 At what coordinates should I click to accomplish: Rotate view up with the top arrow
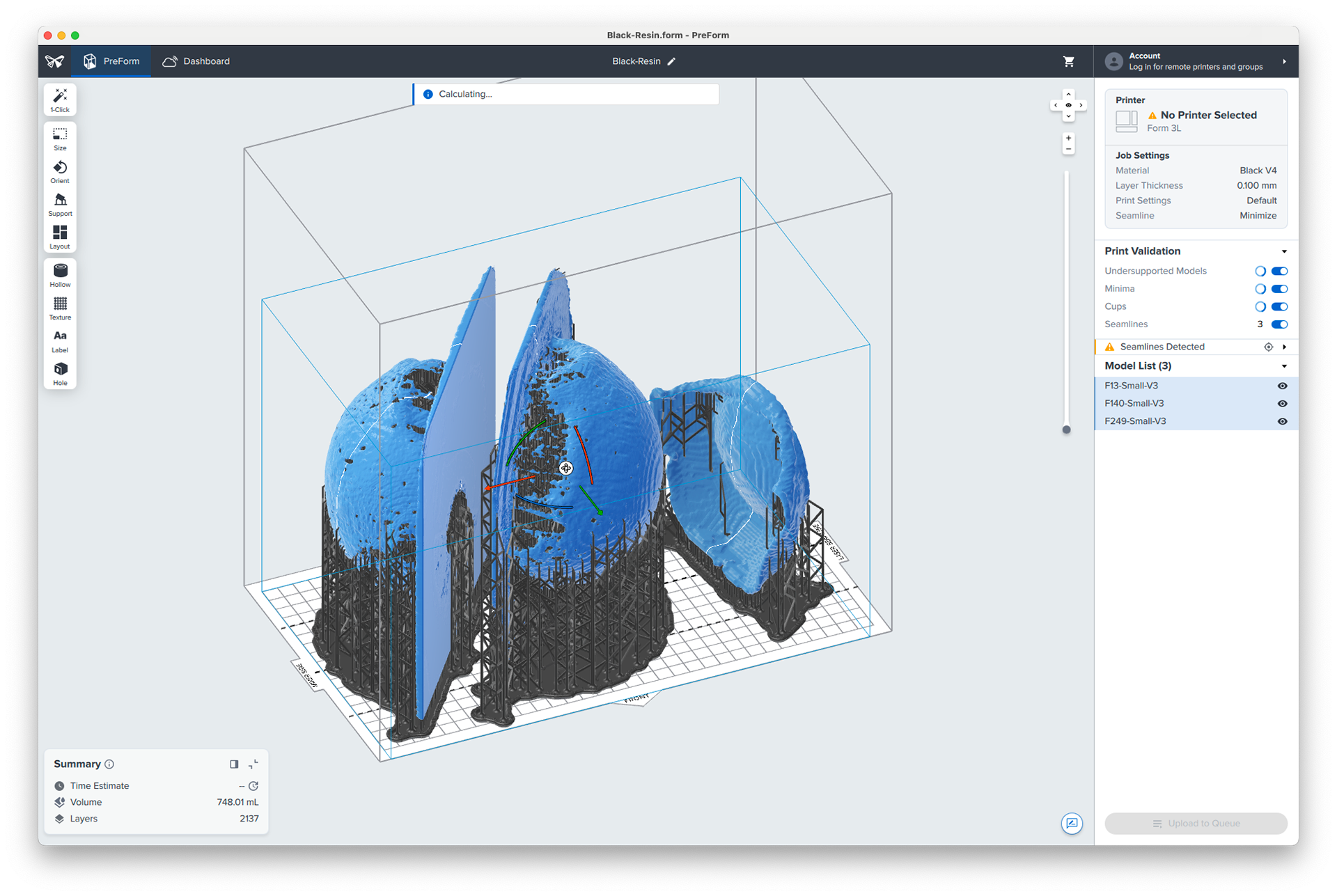tap(1068, 94)
